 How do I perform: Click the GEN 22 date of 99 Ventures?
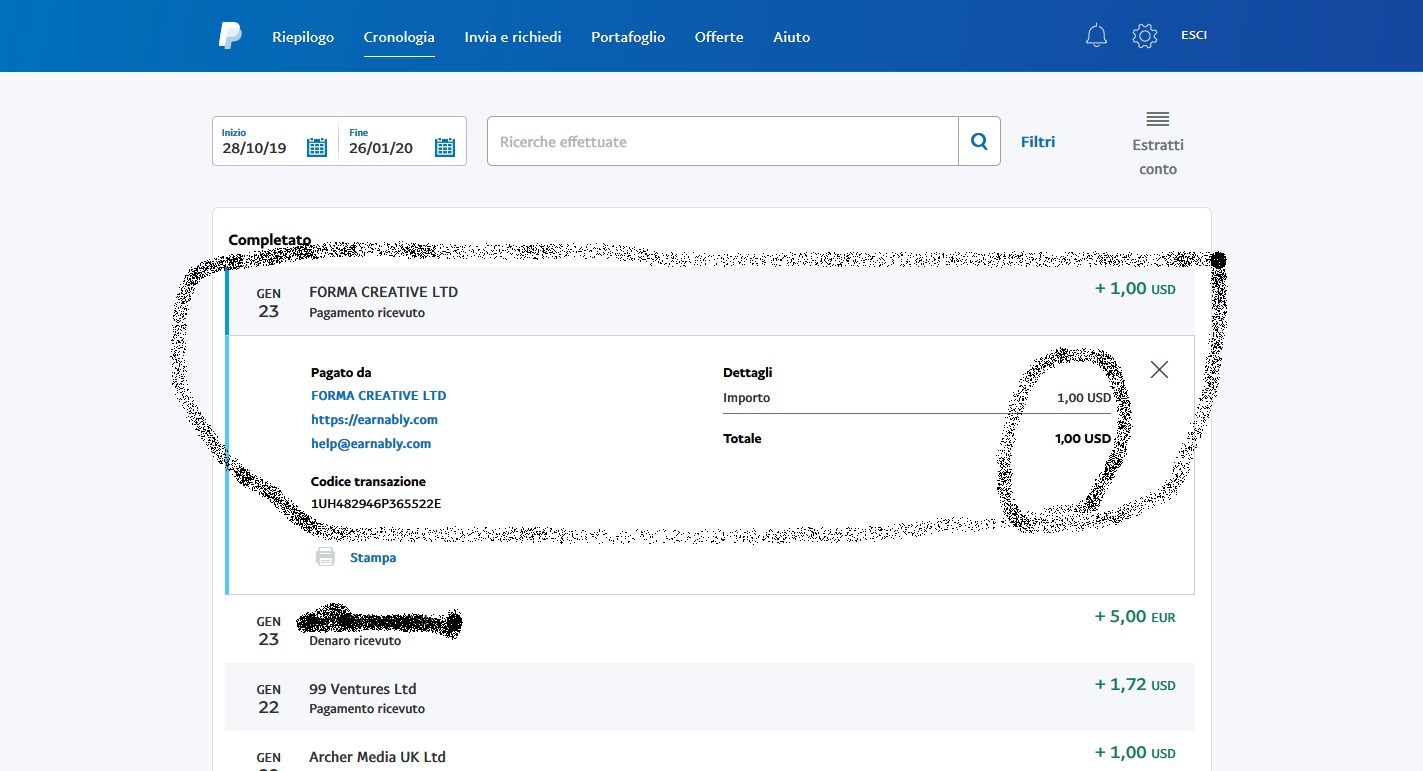click(x=269, y=698)
